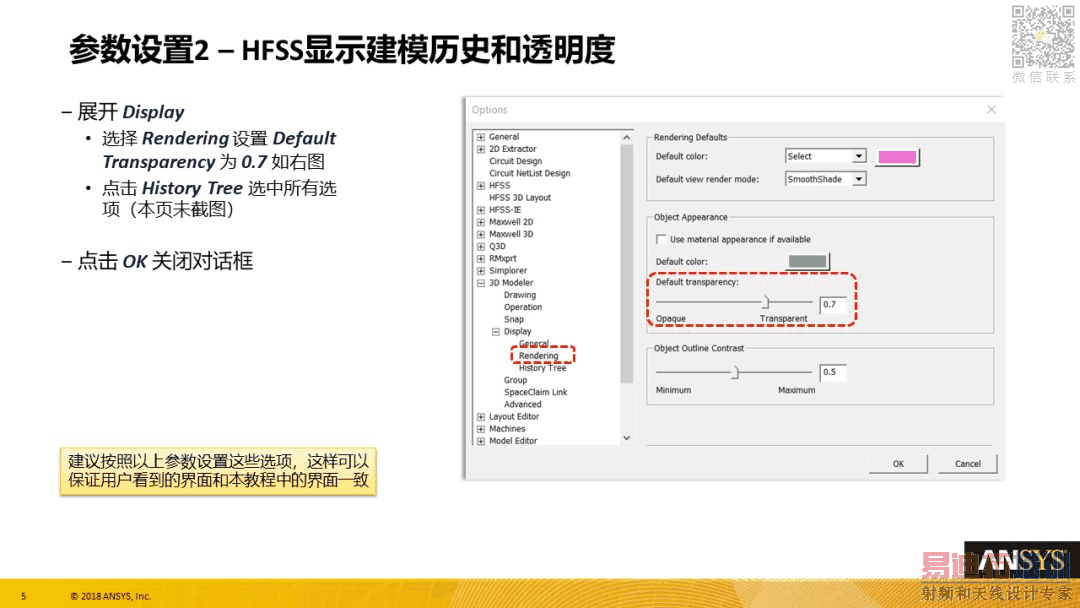Expand the HFSS-IE node
1080x608 pixels.
[481, 210]
